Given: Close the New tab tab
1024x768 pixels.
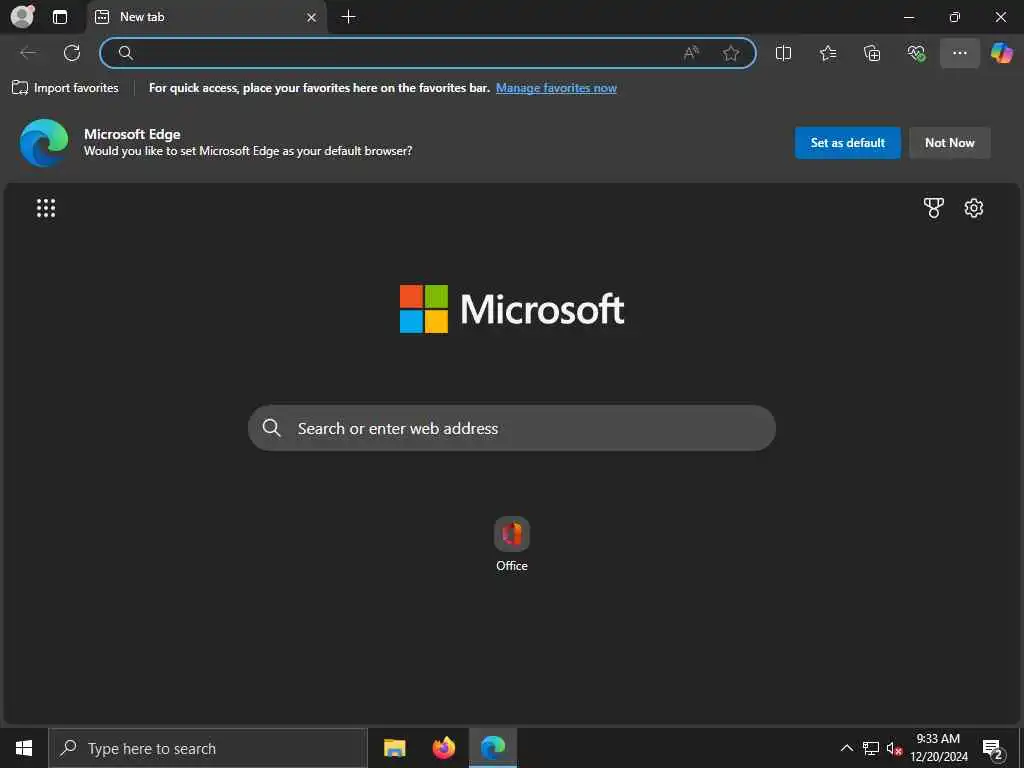Looking at the screenshot, I should pyautogui.click(x=312, y=18).
